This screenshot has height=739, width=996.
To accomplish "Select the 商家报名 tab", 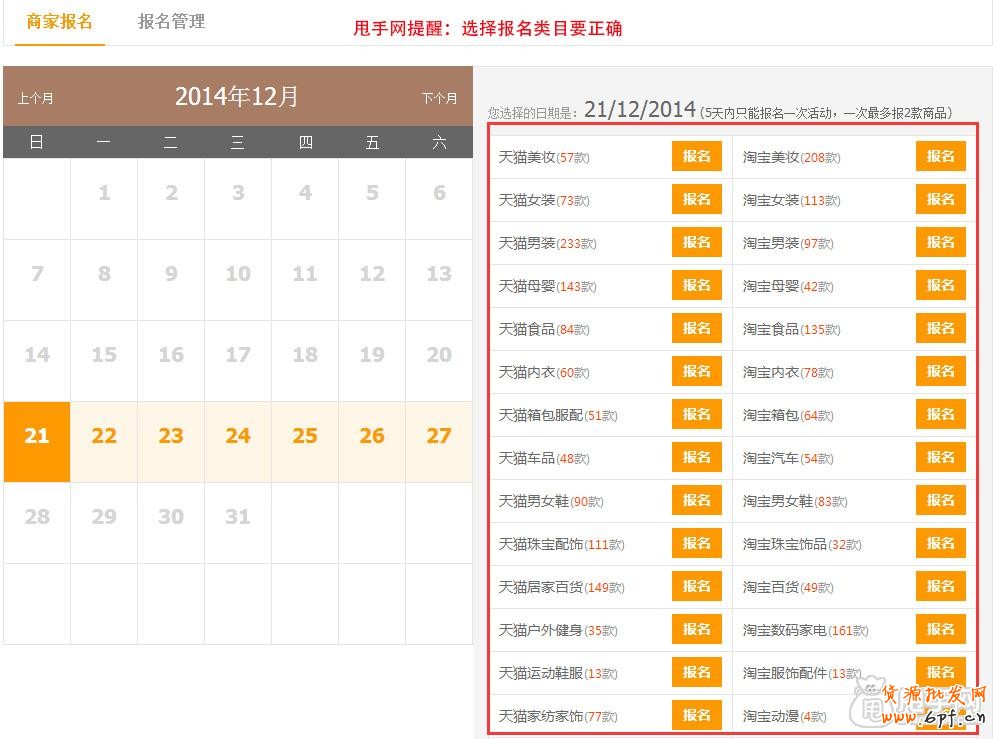I will (x=60, y=22).
